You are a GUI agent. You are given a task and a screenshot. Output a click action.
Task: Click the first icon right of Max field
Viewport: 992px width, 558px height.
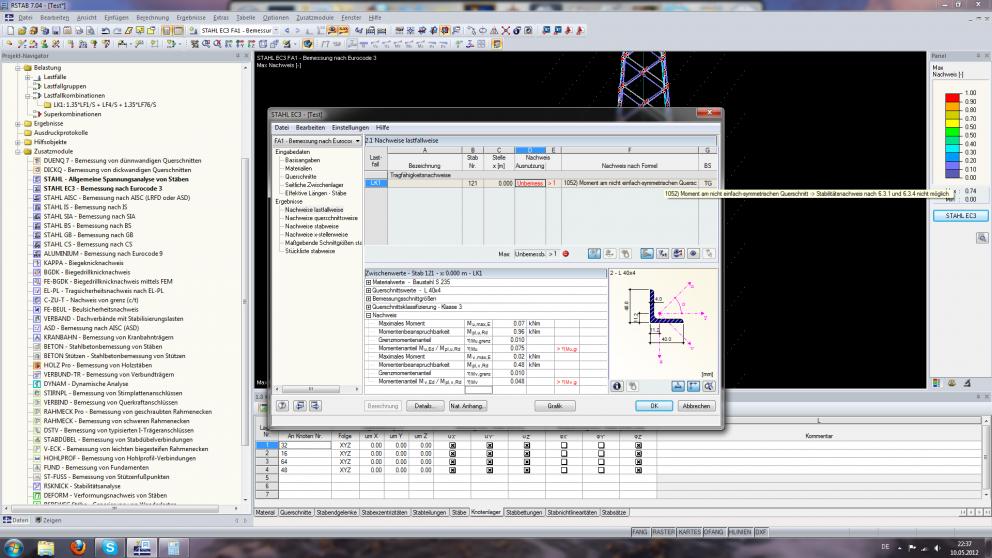(x=594, y=254)
